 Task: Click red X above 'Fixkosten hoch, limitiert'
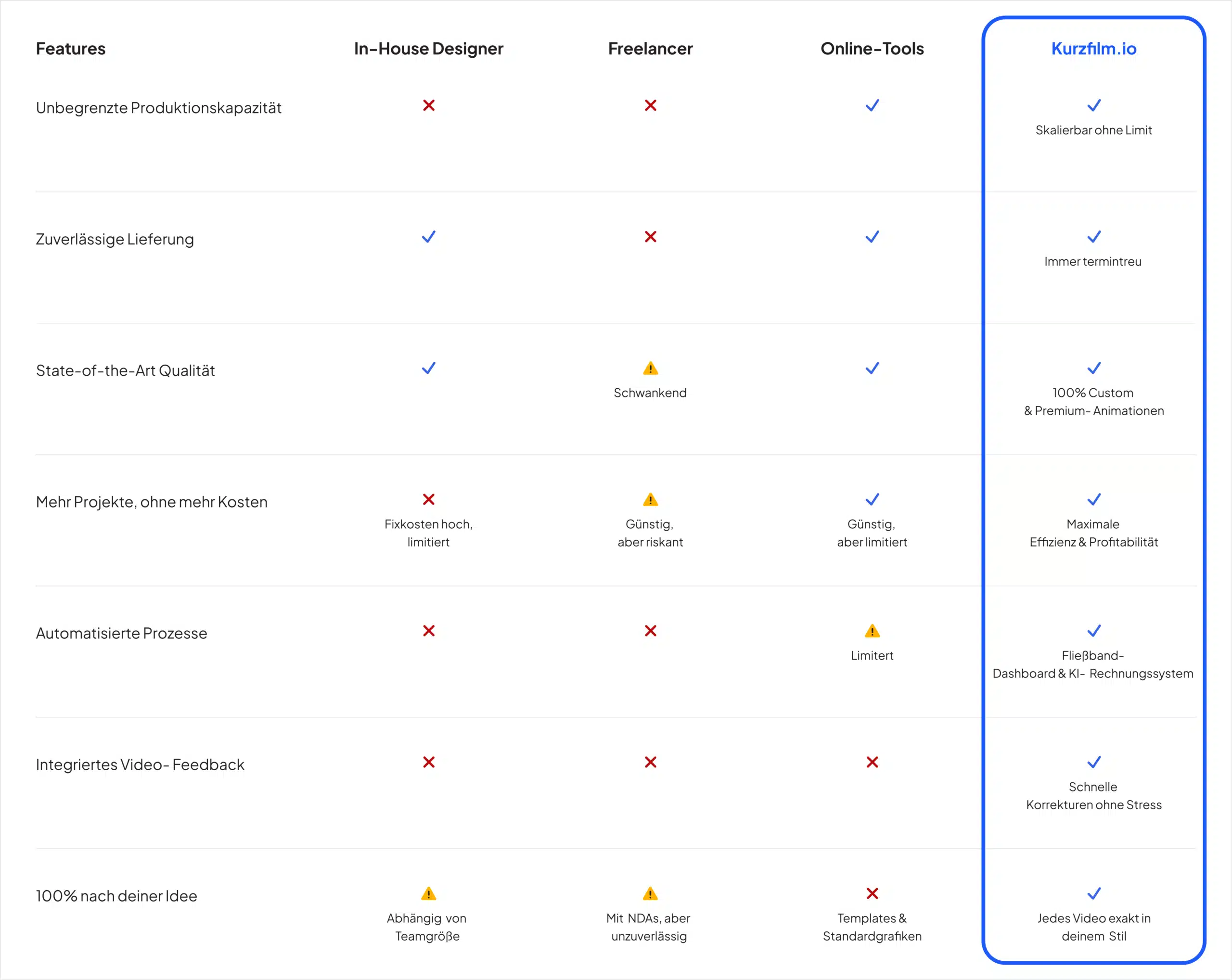click(x=429, y=499)
